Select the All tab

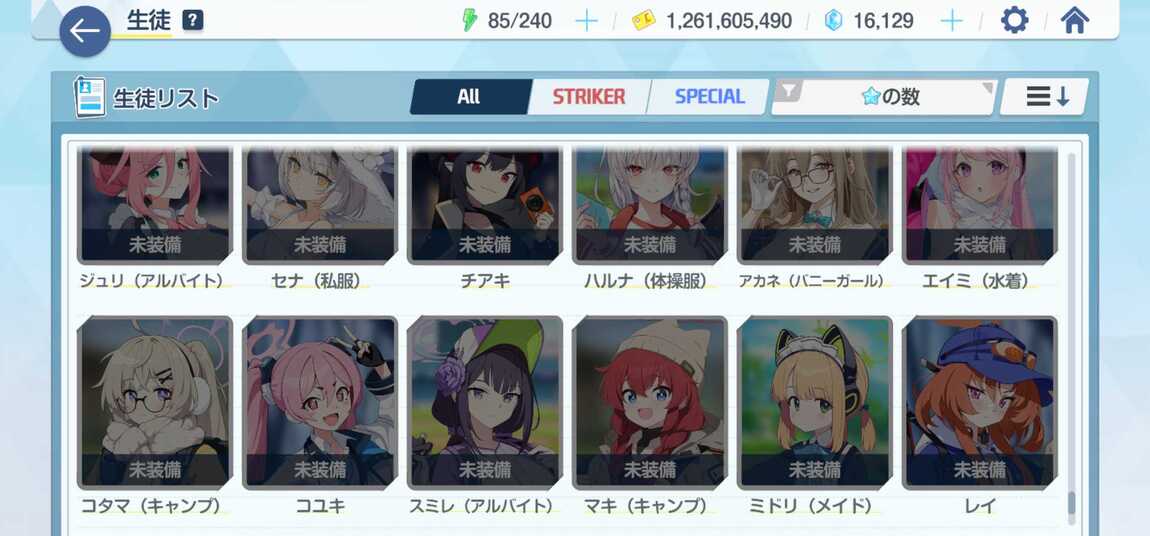tap(469, 97)
